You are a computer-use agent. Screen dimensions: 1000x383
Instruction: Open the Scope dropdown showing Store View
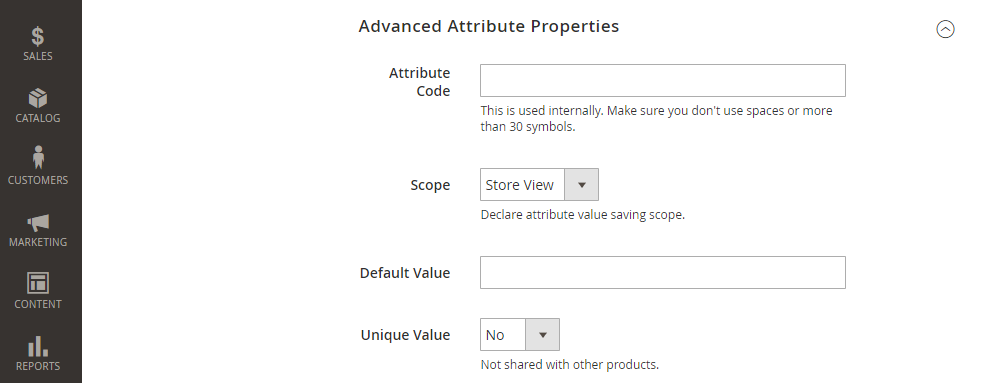[539, 185]
